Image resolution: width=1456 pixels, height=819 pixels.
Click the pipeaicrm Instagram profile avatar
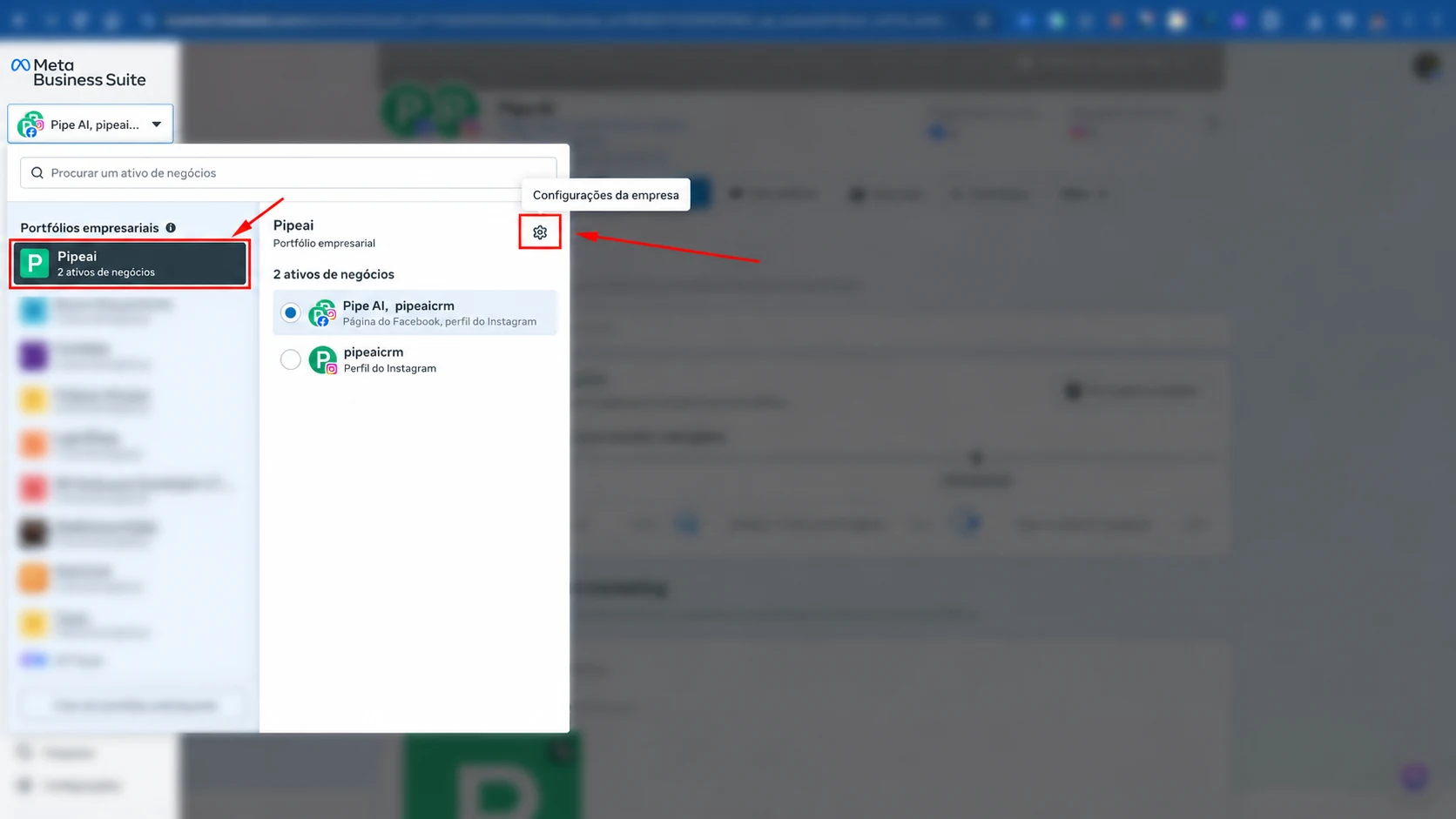(323, 359)
